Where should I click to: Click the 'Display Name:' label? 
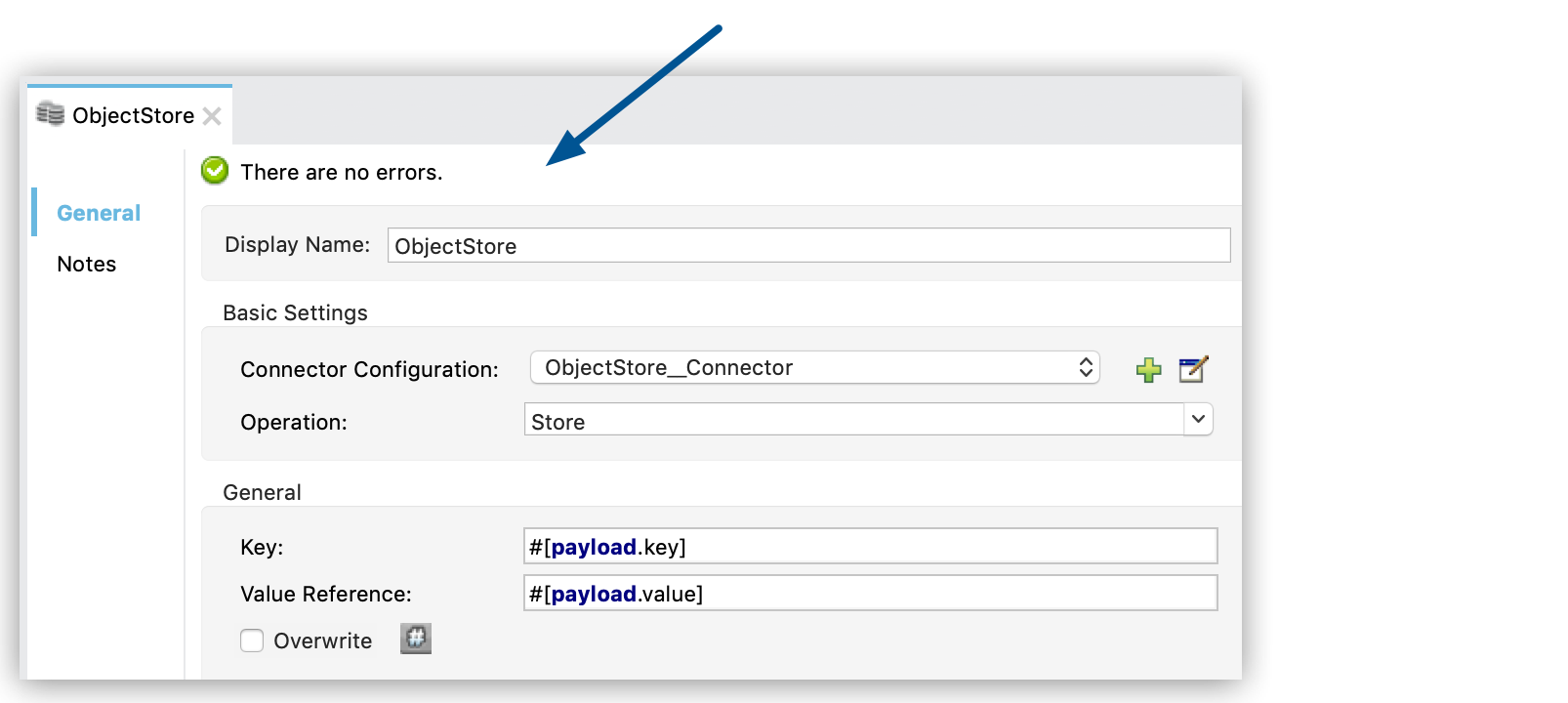(298, 244)
